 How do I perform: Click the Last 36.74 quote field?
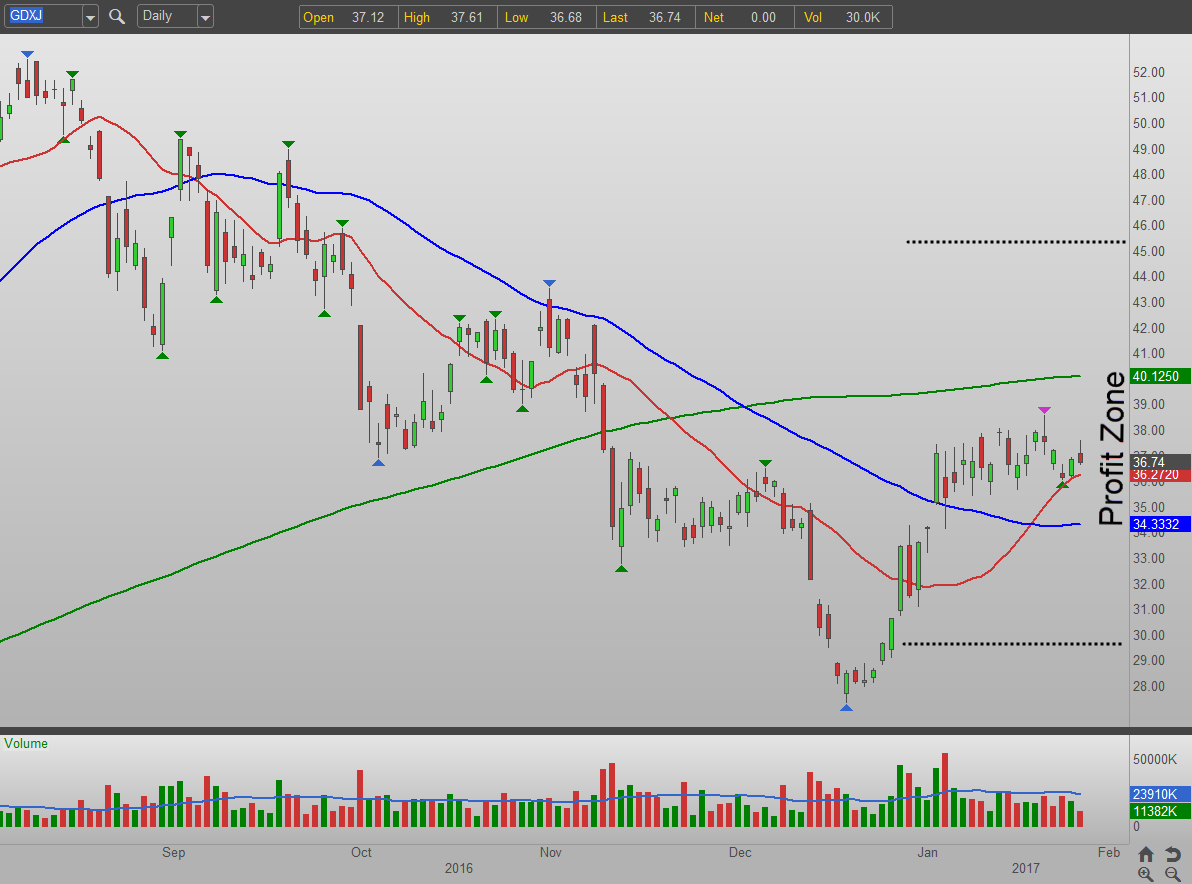tap(645, 17)
